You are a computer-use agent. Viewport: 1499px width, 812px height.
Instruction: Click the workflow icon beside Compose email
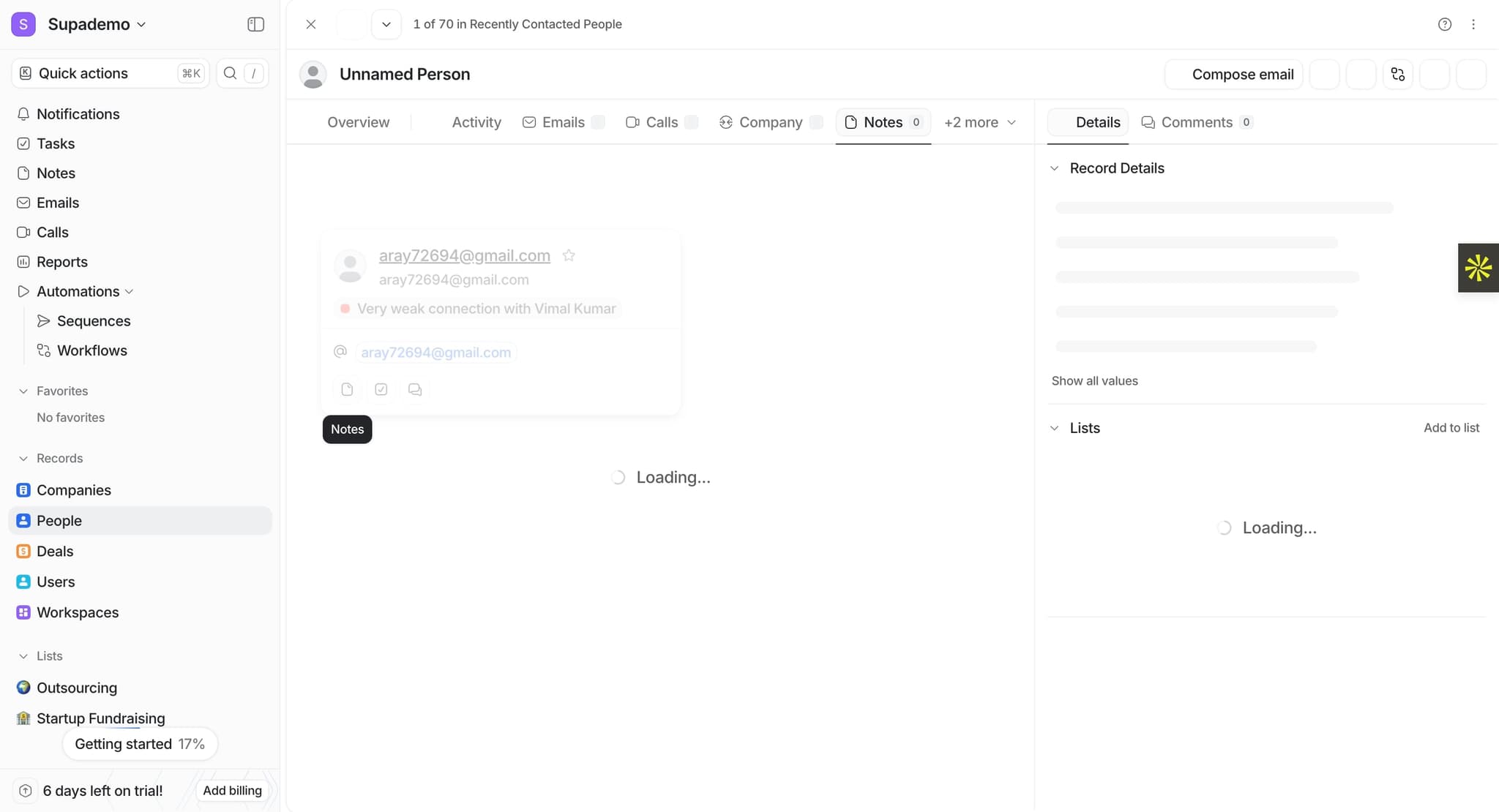[1397, 75]
